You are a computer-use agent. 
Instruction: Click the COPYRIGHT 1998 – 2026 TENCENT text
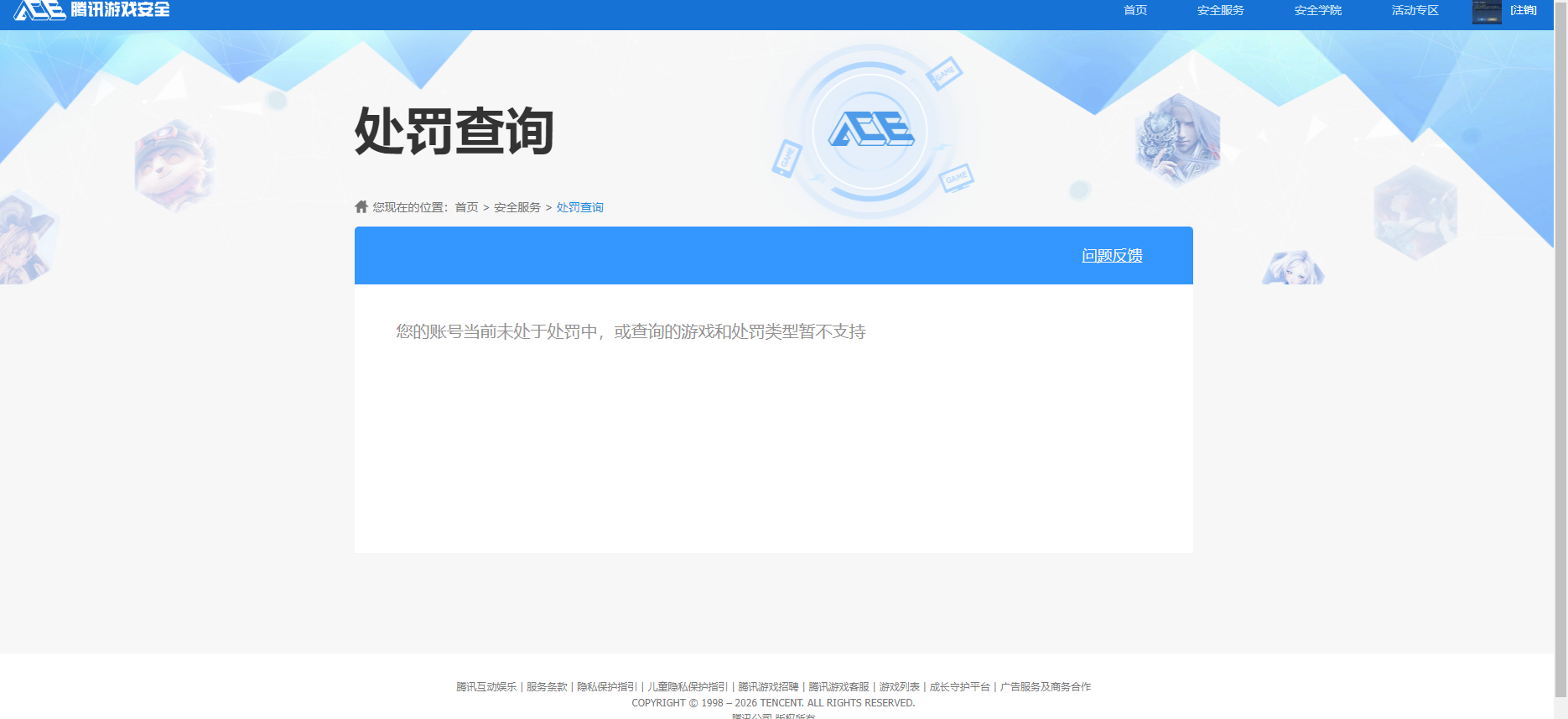coord(773,703)
